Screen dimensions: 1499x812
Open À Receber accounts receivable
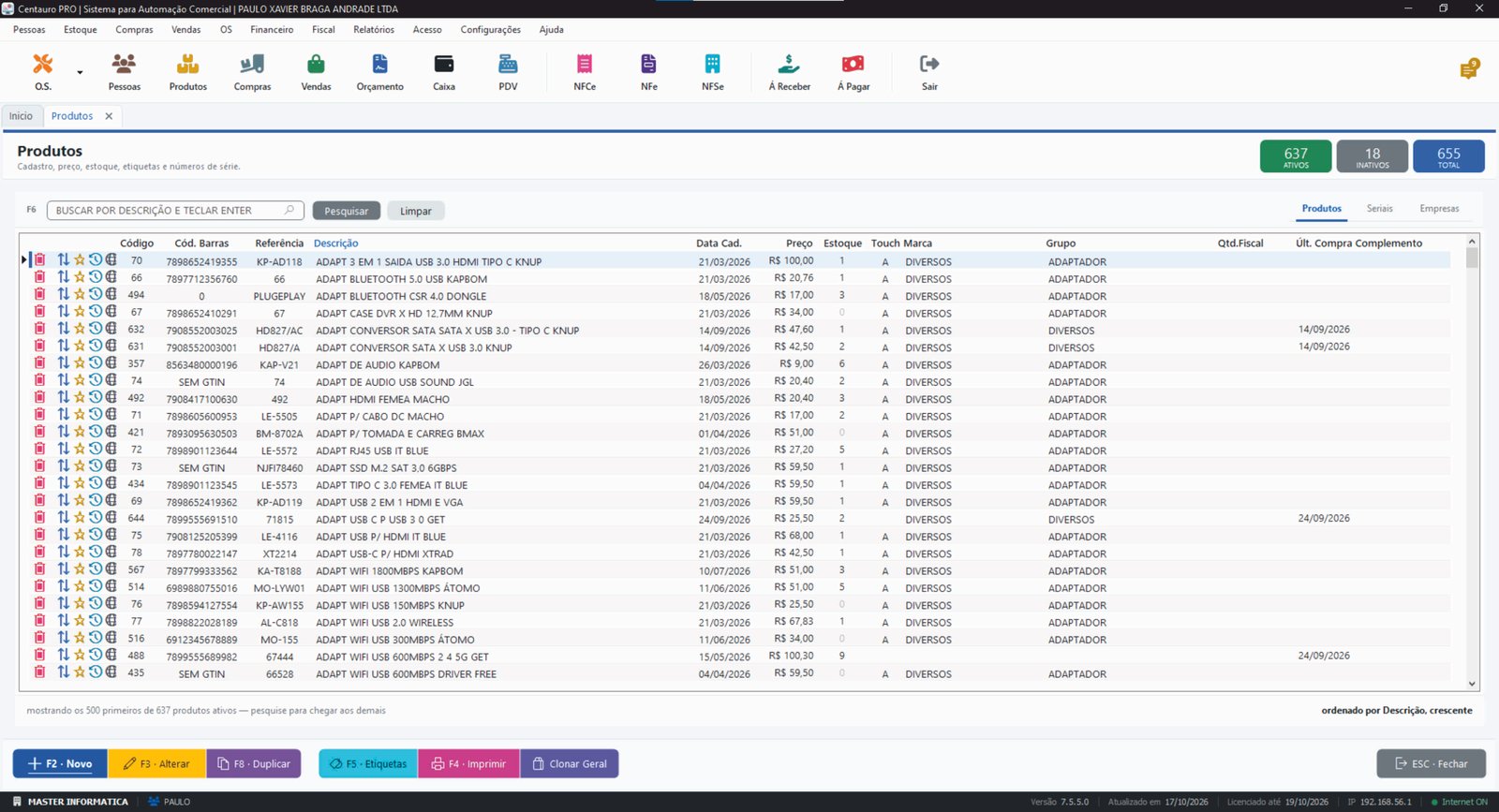[x=790, y=72]
